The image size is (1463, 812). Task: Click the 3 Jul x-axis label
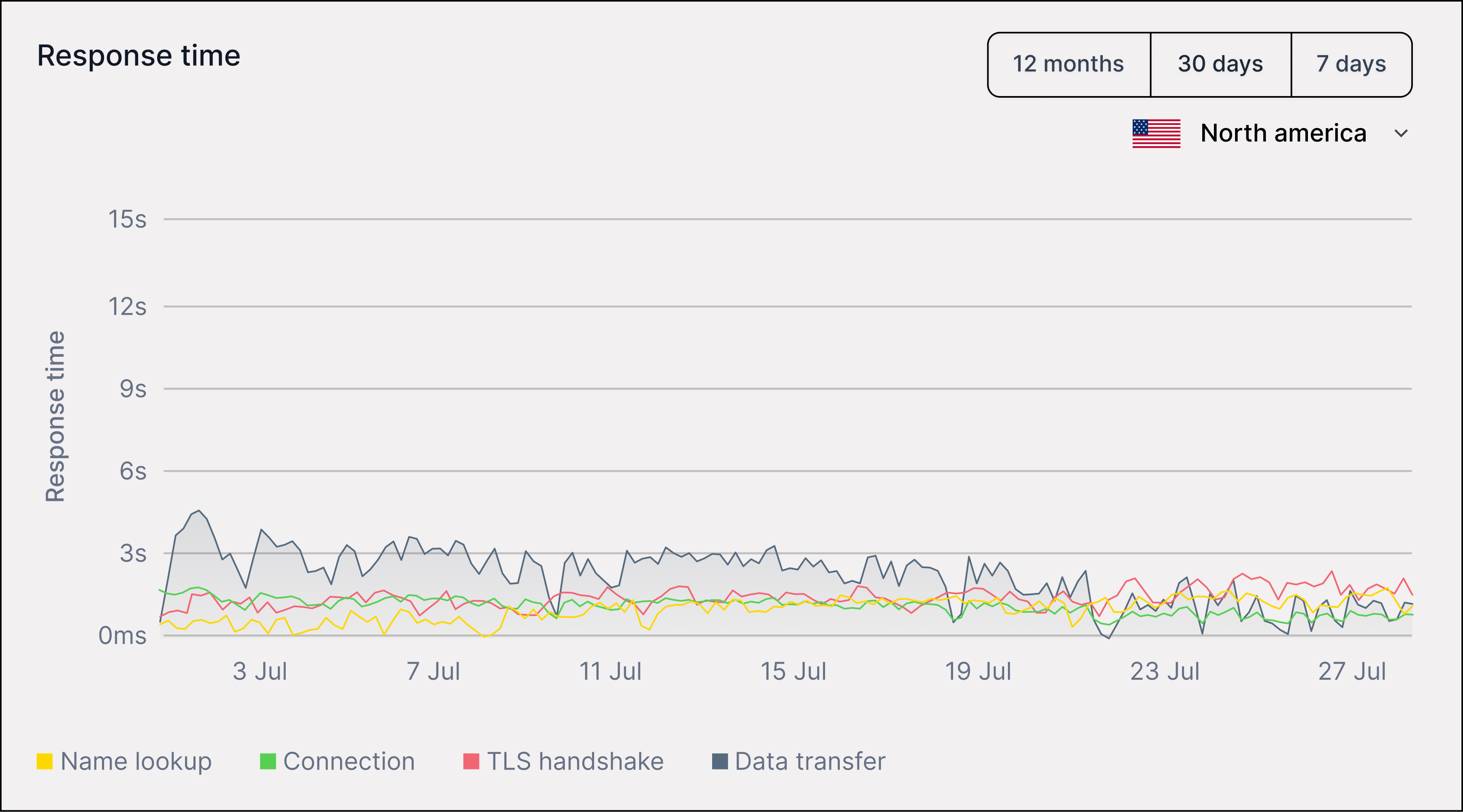click(x=260, y=671)
